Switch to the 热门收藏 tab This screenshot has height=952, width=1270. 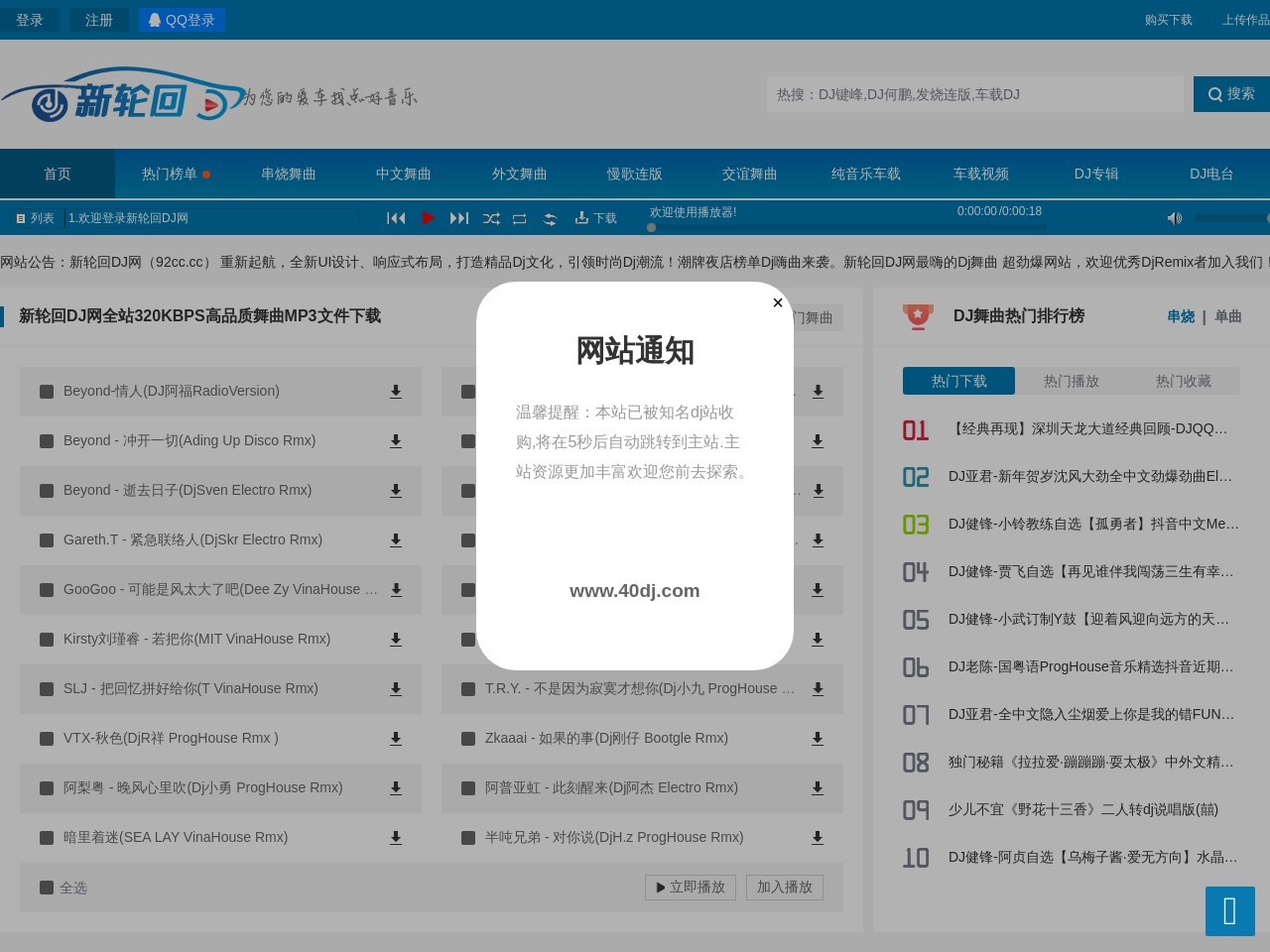(x=1184, y=381)
